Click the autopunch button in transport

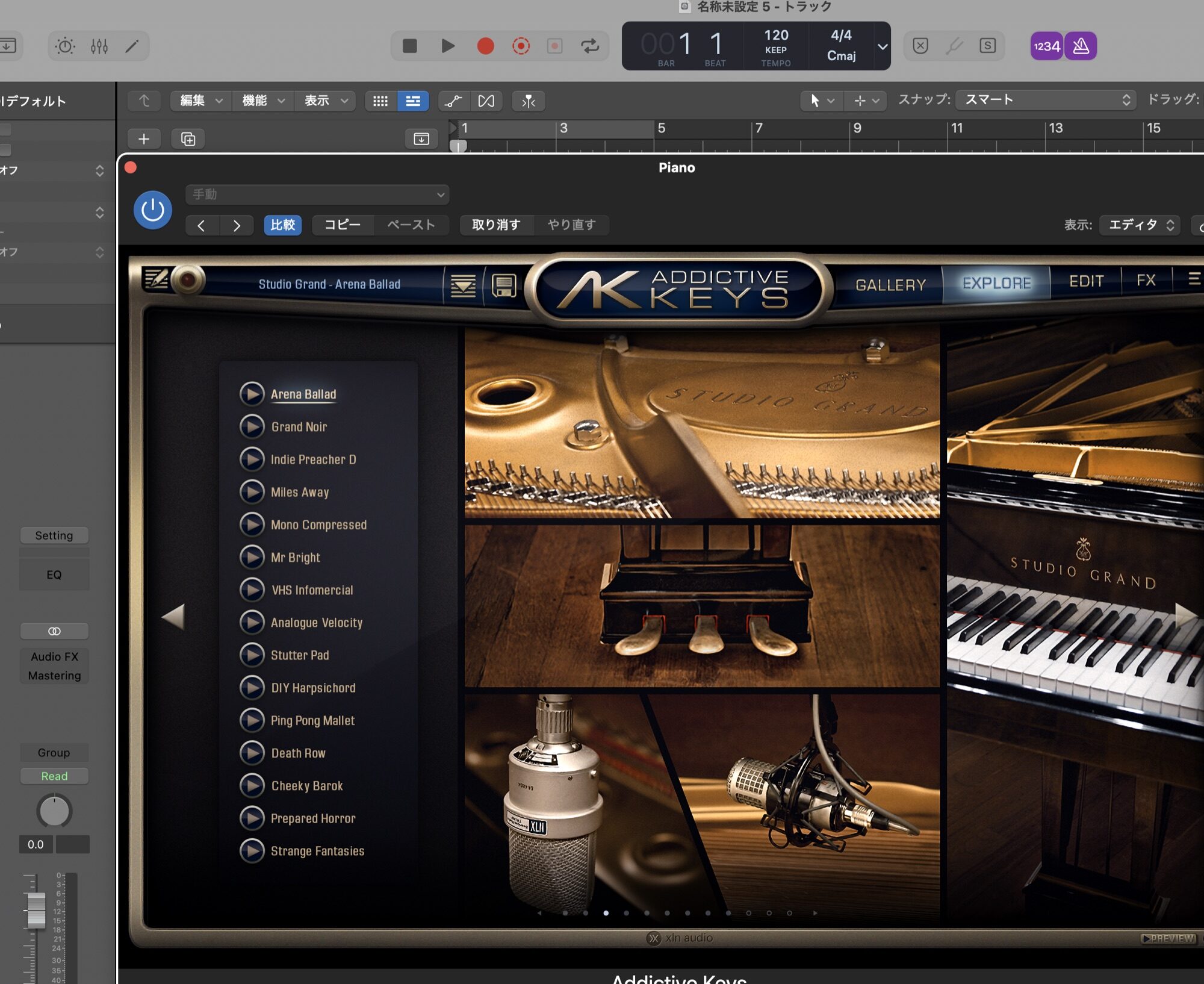tap(555, 46)
